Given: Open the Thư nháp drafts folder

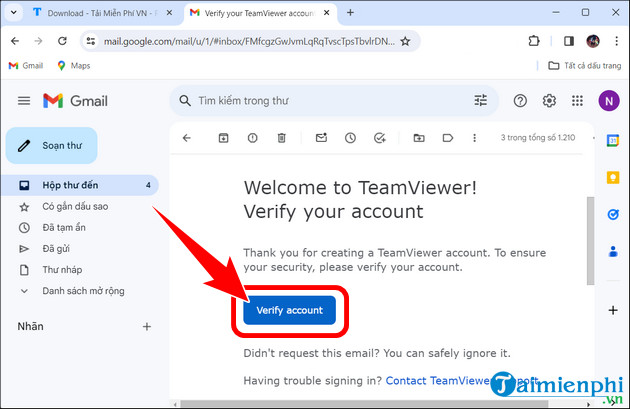Looking at the screenshot, I should [x=62, y=270].
